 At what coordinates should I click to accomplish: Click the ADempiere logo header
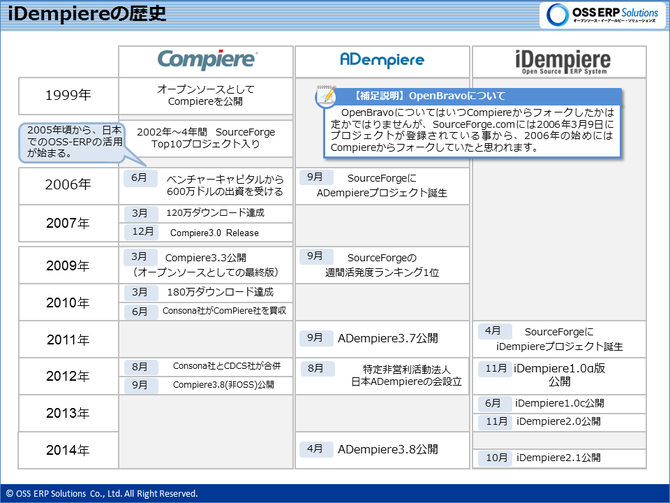pos(382,62)
